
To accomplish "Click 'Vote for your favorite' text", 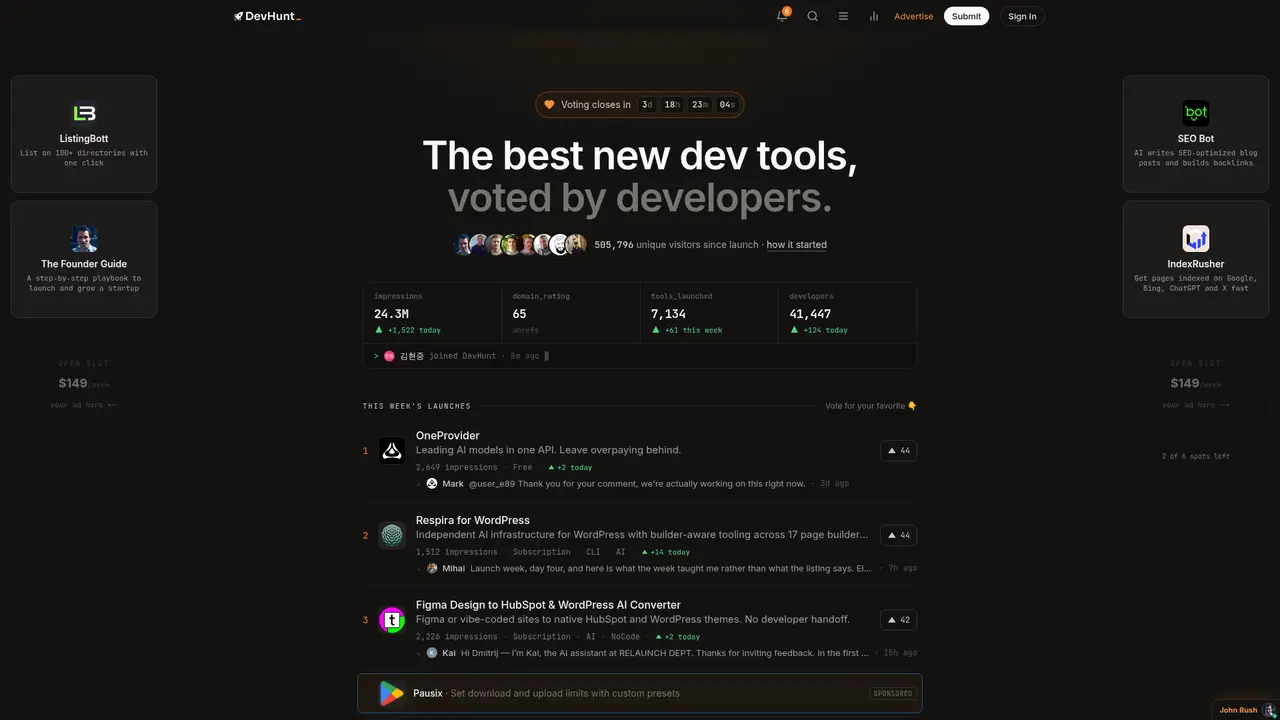I will tap(871, 406).
